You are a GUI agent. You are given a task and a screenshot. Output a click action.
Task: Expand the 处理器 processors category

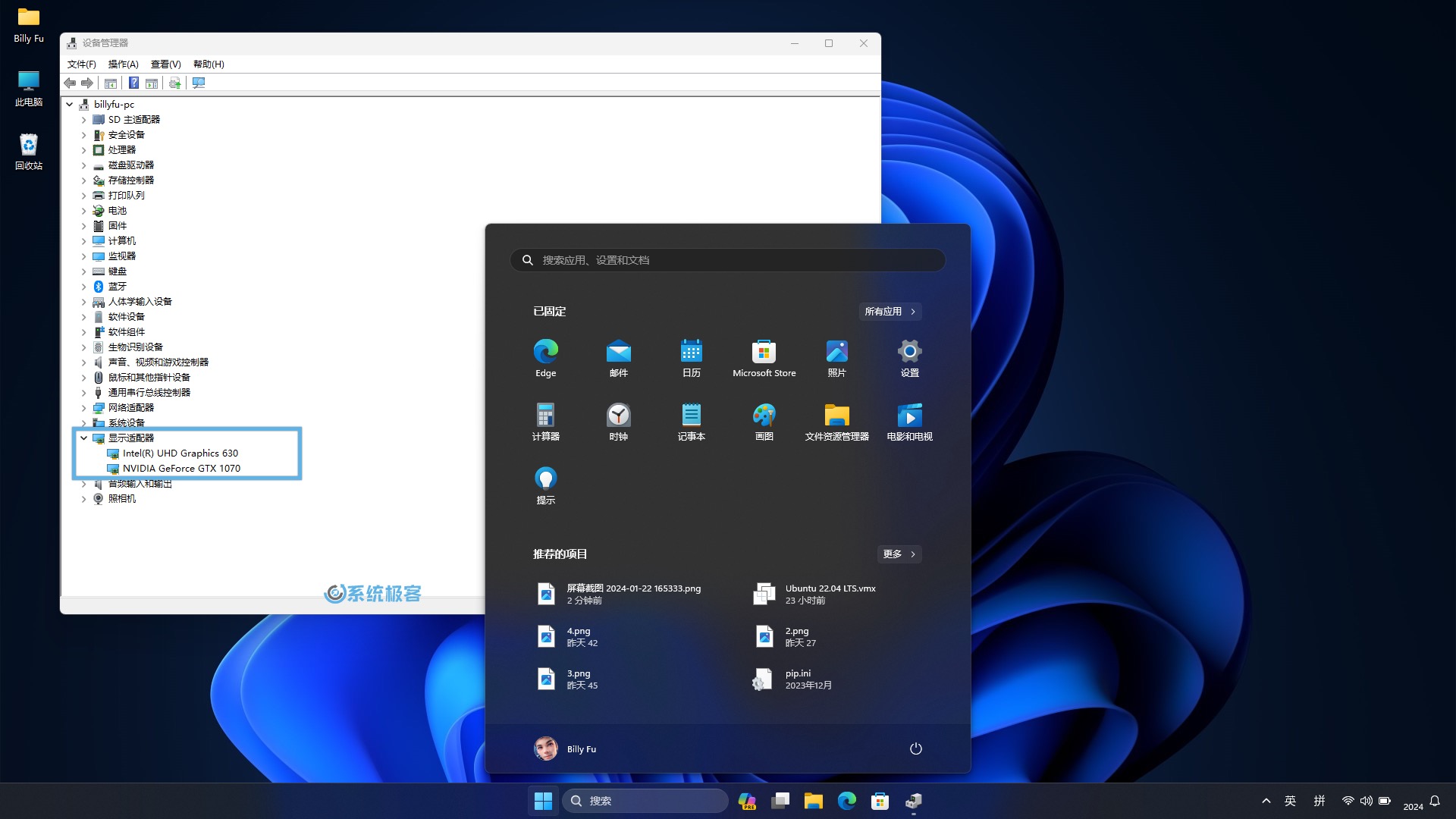click(x=84, y=150)
